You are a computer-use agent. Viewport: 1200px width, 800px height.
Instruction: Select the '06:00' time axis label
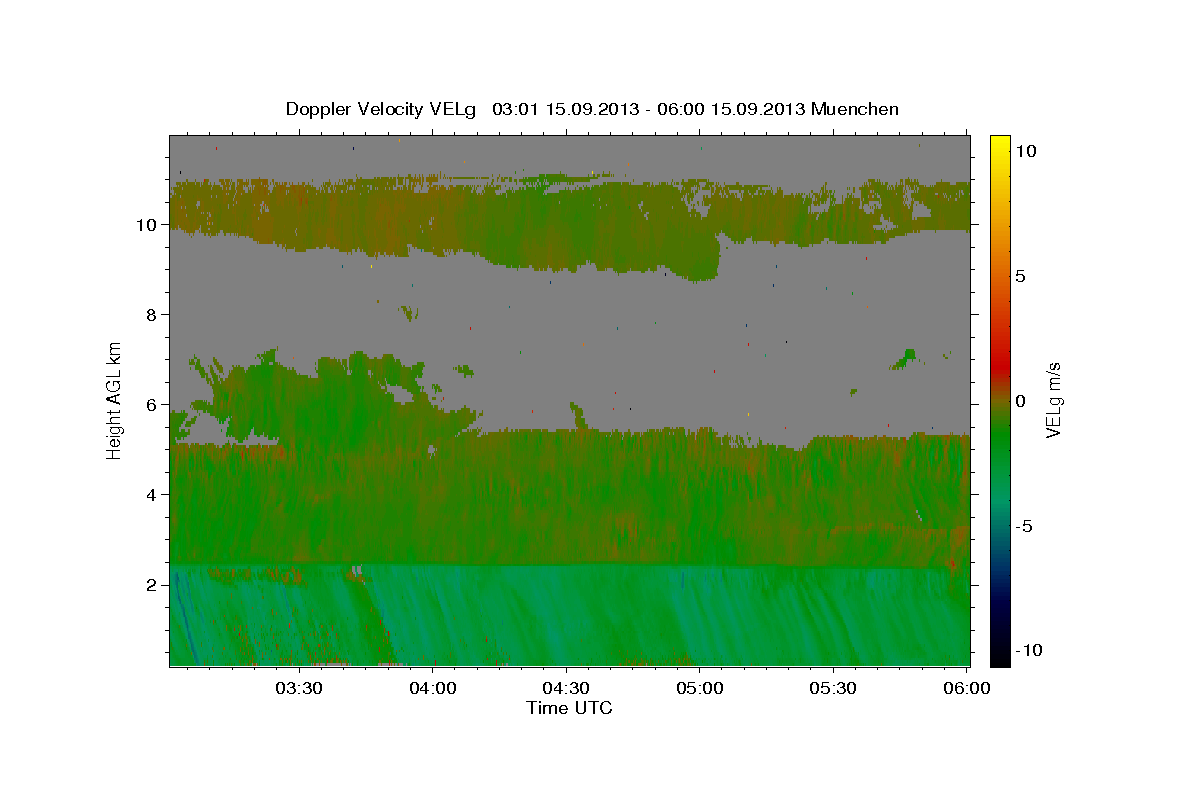(x=967, y=689)
